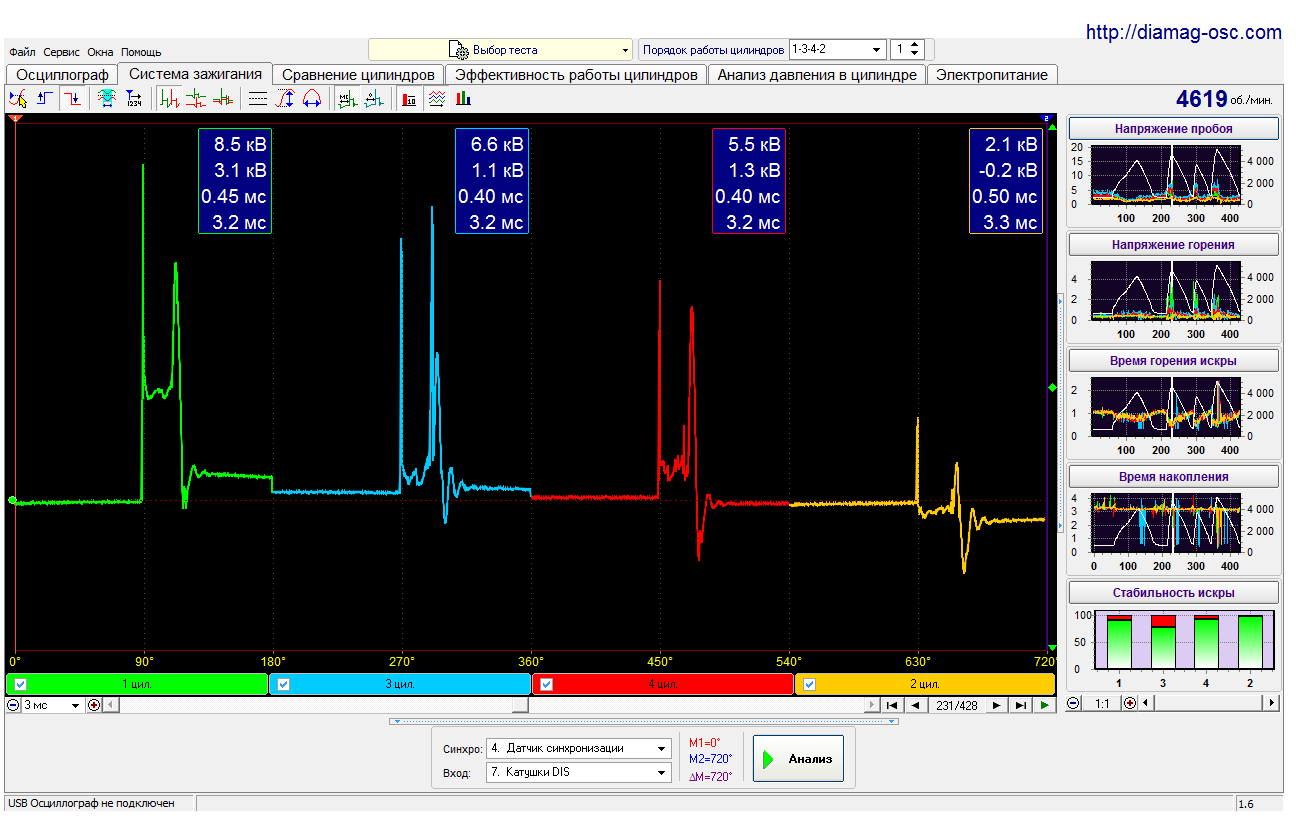
Task: Uncheck the 4 цил. cylinder checkbox
Action: click(x=546, y=684)
